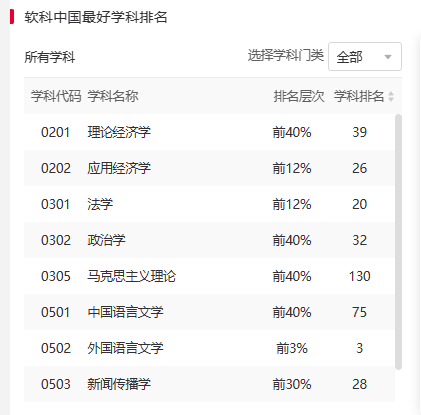Select the 新闻传播学 subject row
Image resolution: width=421 pixels, height=415 pixels.
209,384
